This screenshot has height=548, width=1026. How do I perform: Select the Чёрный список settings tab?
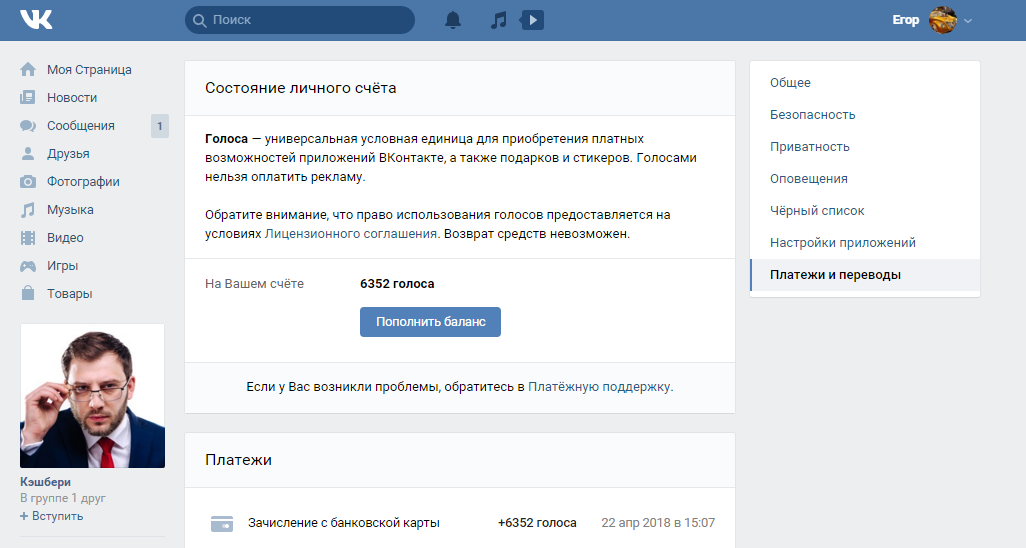[865, 211]
